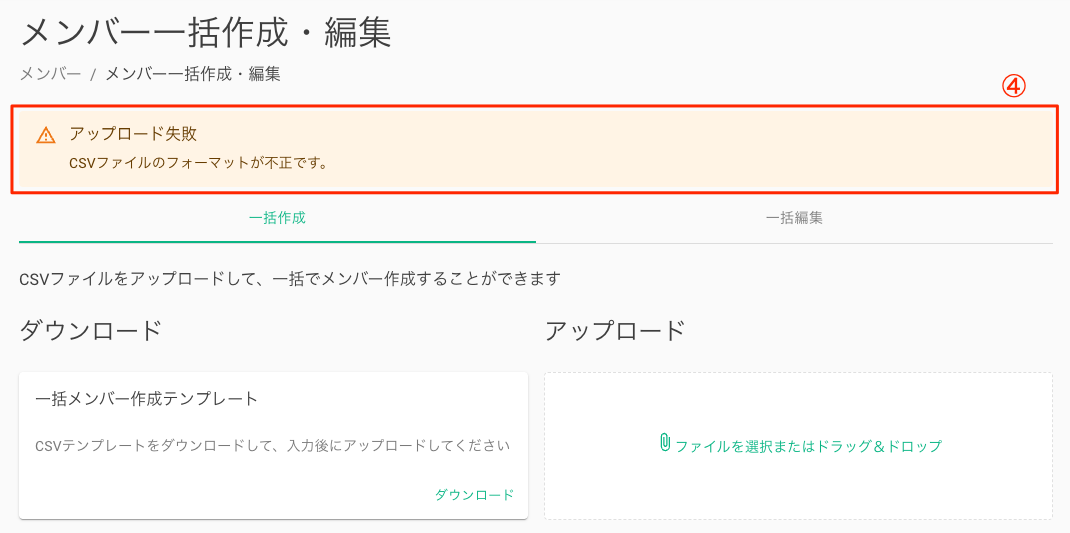Click the template download card body
The height and width of the screenshot is (533, 1070).
pyautogui.click(x=273, y=446)
